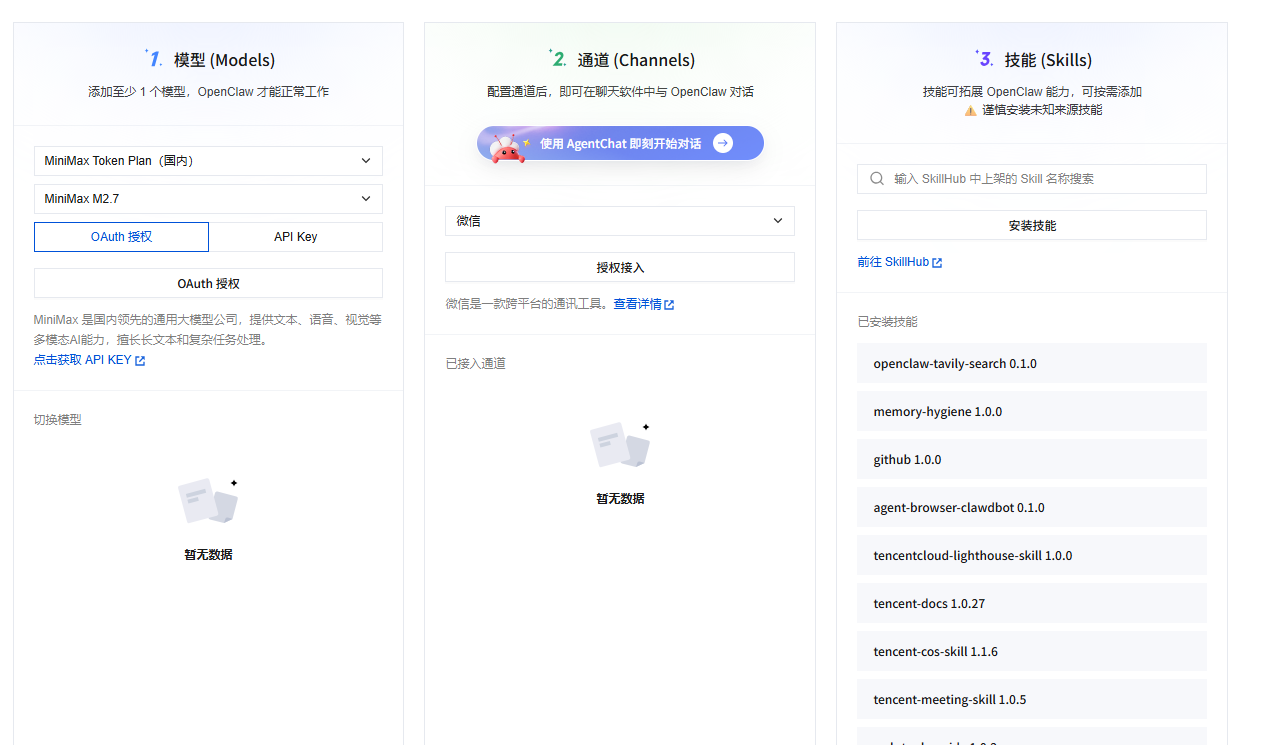Click the external-link icon after 查看详情
The width and height of the screenshot is (1271, 745).
668,304
